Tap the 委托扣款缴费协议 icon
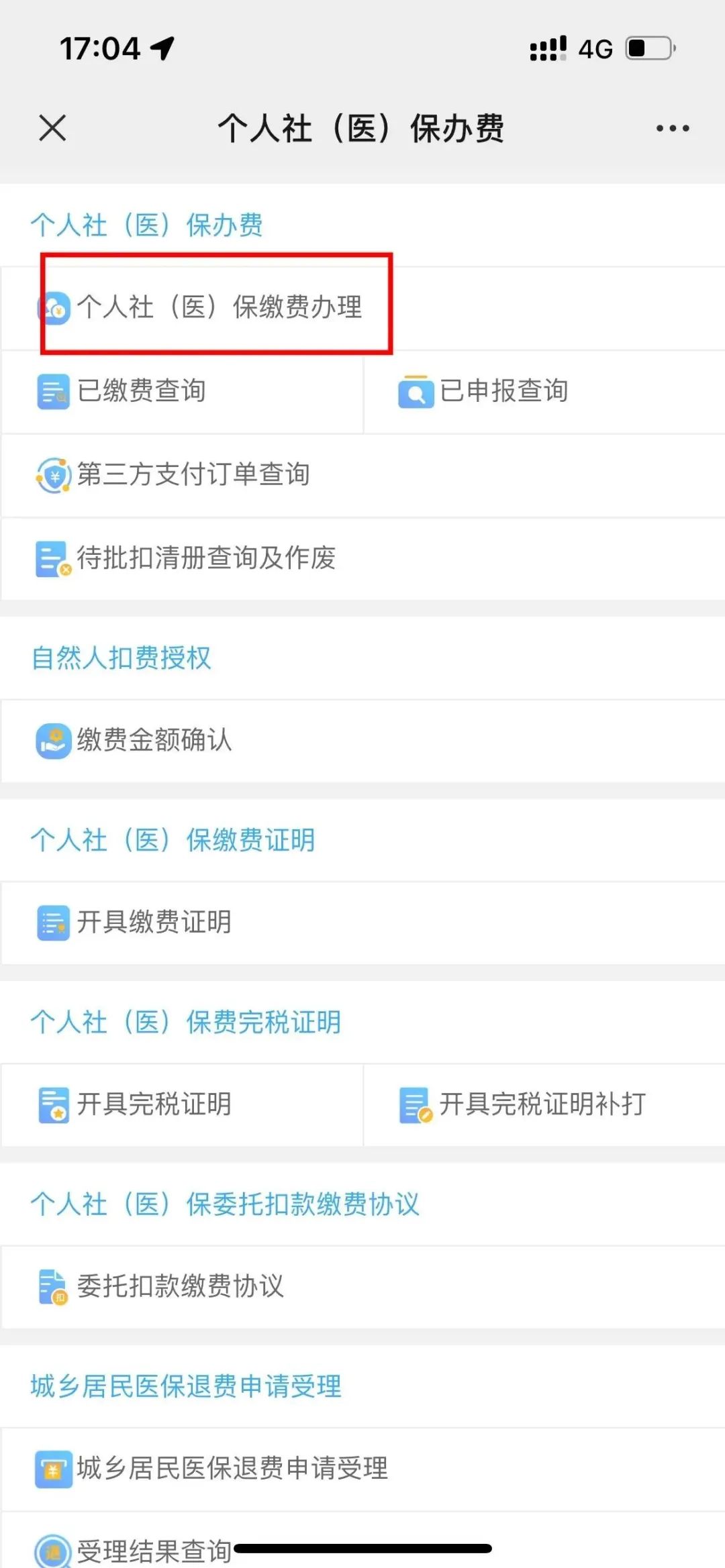The width and height of the screenshot is (725, 1568). (53, 1287)
